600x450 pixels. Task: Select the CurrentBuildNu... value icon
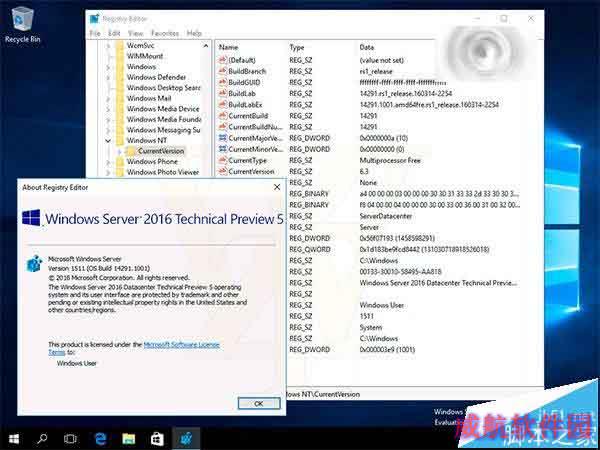223,126
